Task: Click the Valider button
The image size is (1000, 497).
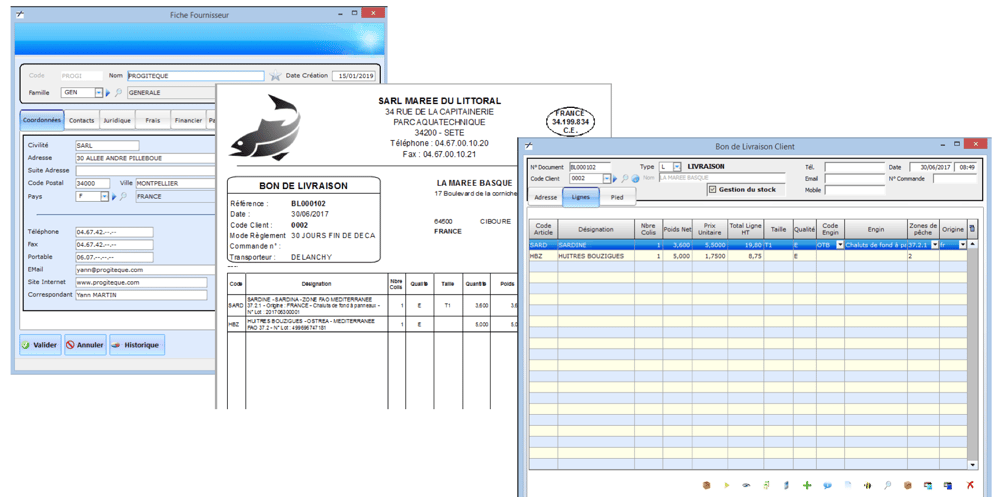Action: 40,345
